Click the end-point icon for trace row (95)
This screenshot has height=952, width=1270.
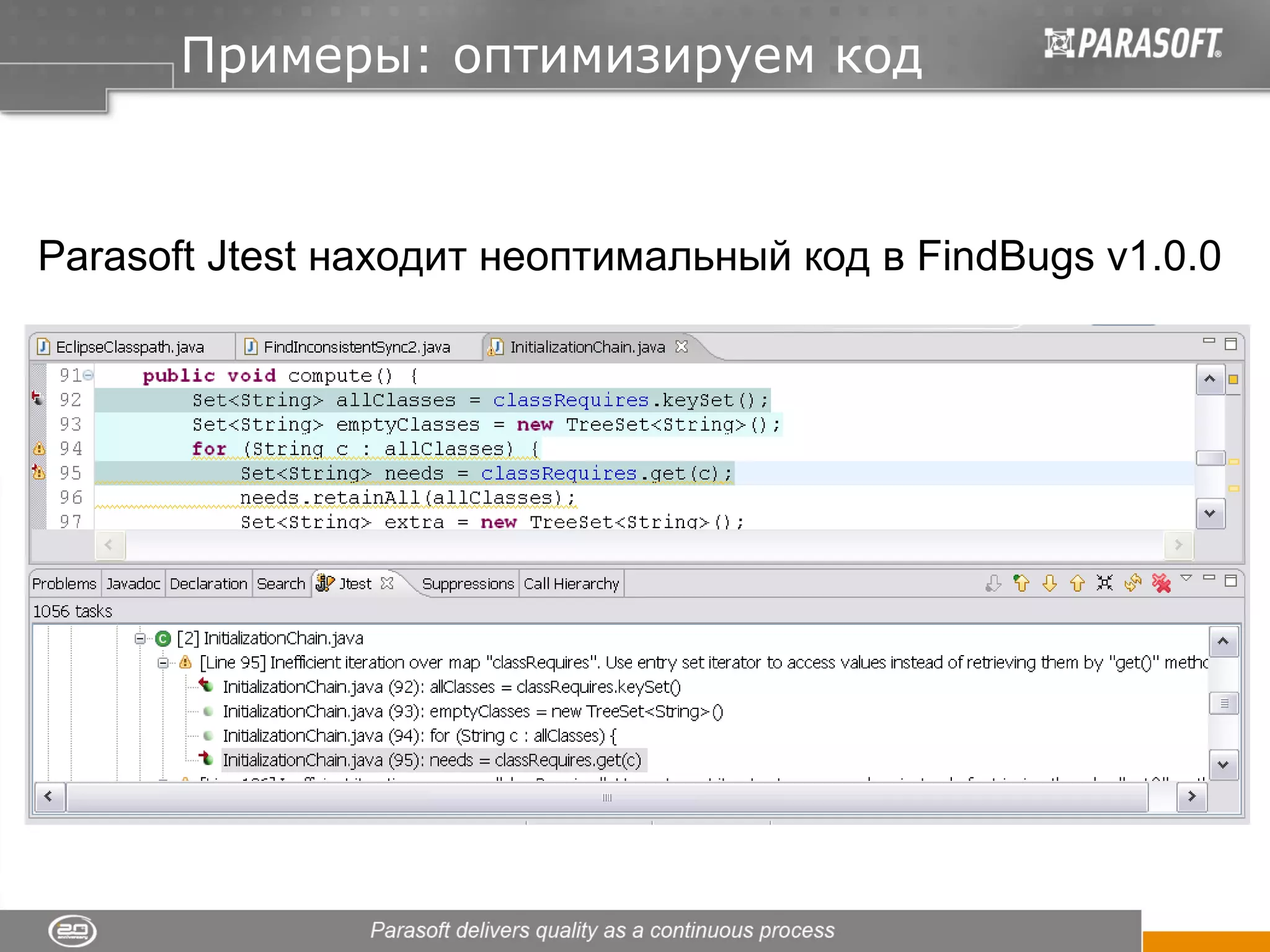coord(206,759)
